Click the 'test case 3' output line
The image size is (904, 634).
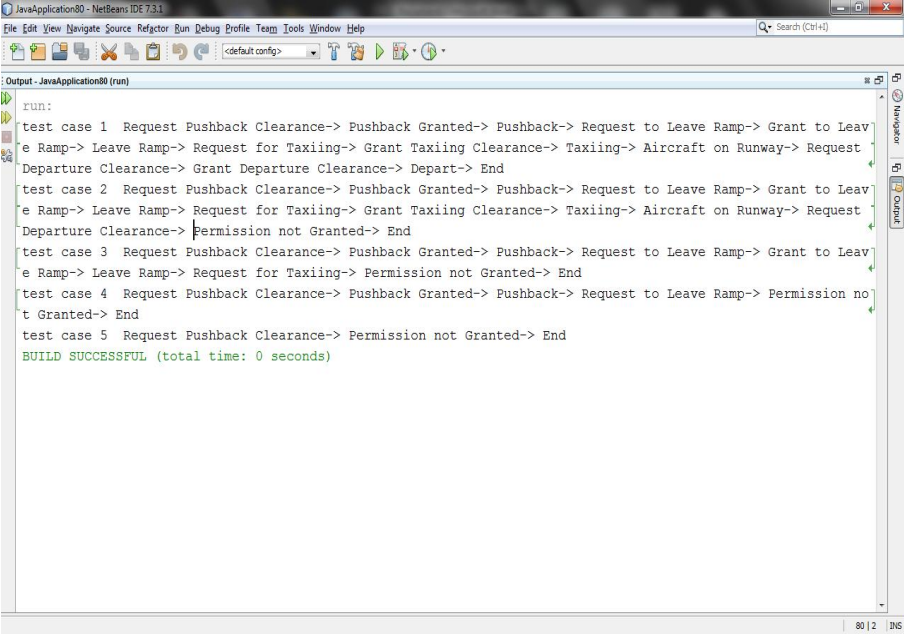coord(445,262)
